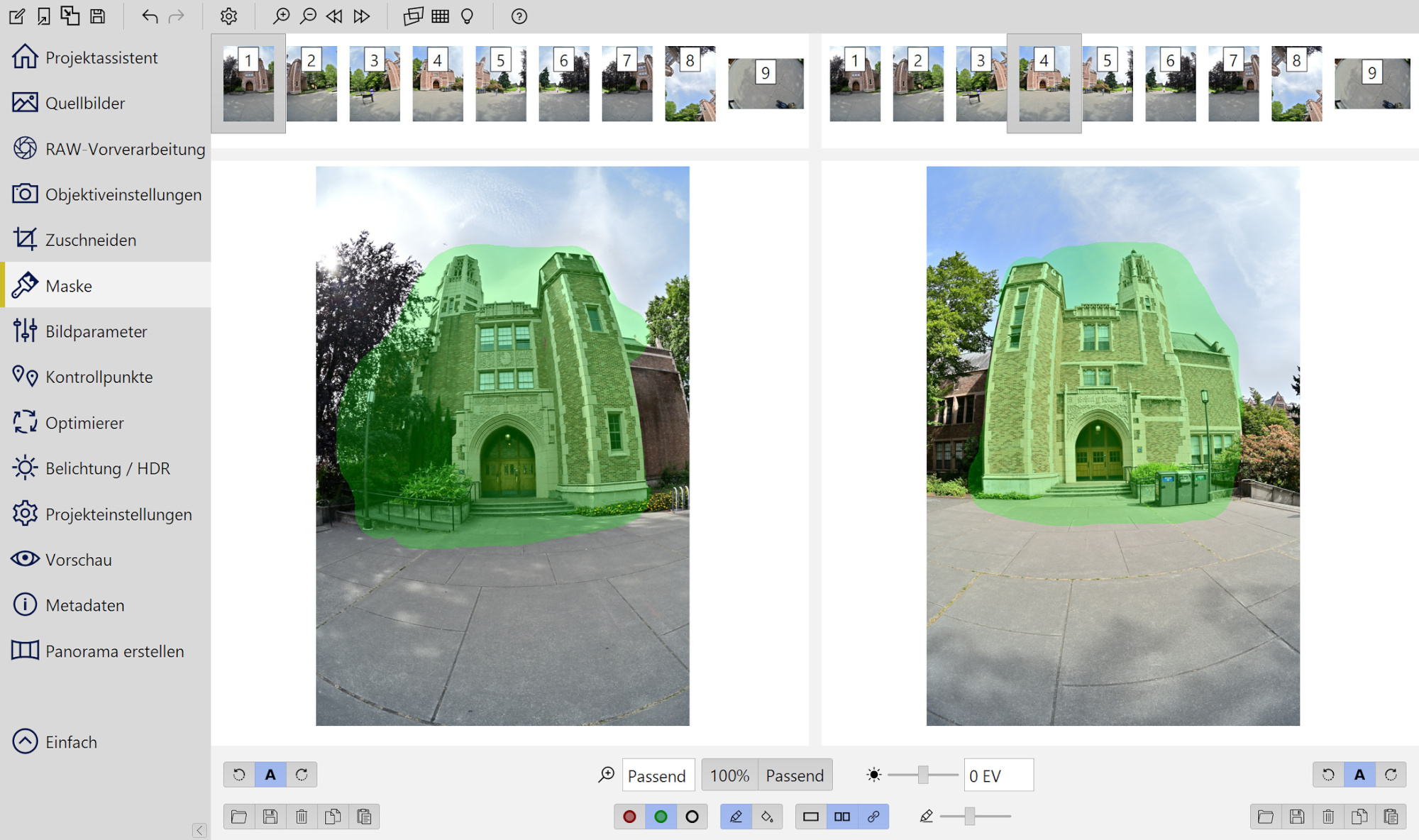Select the green mask color button
This screenshot has height=840, width=1419.
coord(661,817)
